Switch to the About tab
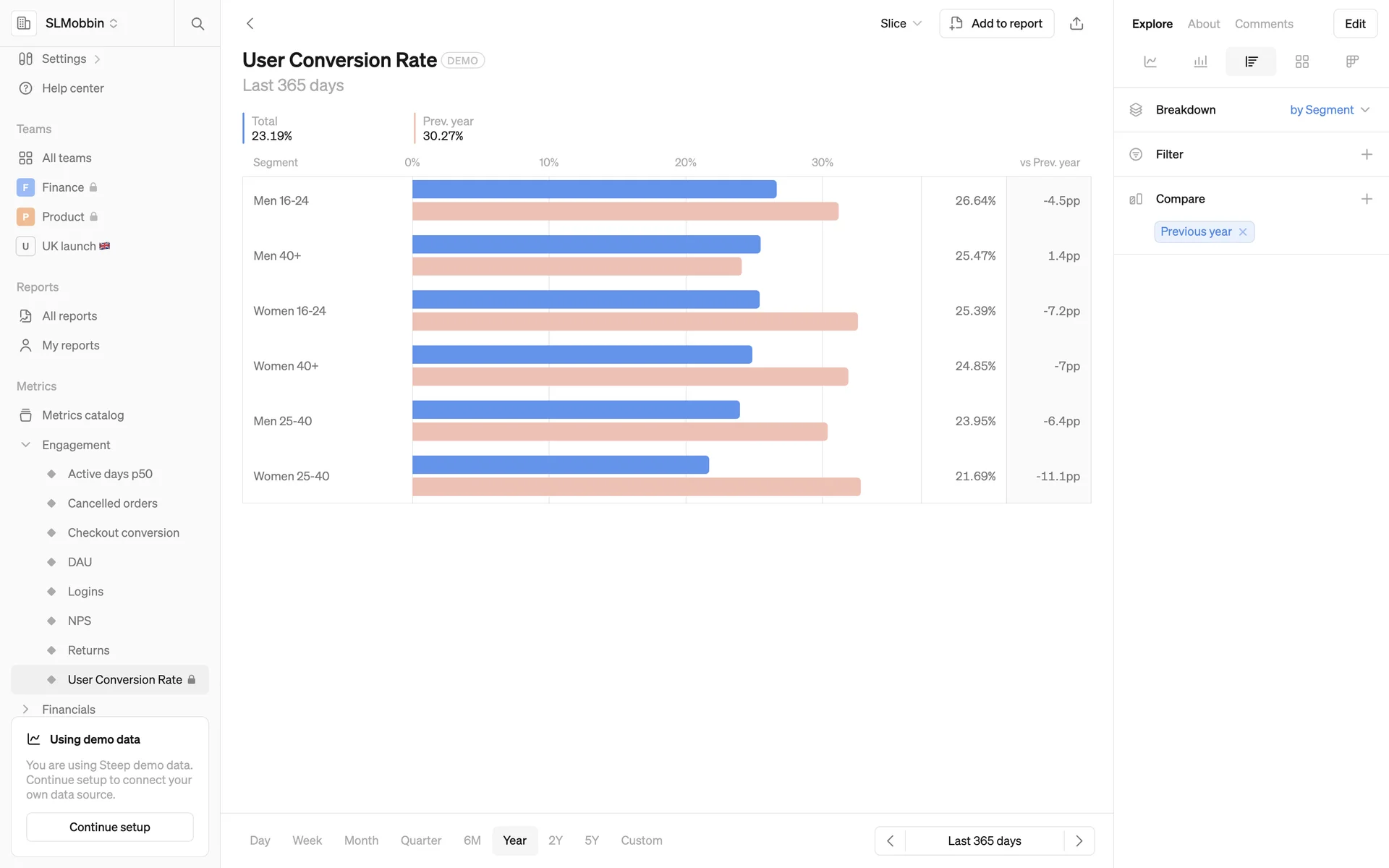 [x=1203, y=24]
